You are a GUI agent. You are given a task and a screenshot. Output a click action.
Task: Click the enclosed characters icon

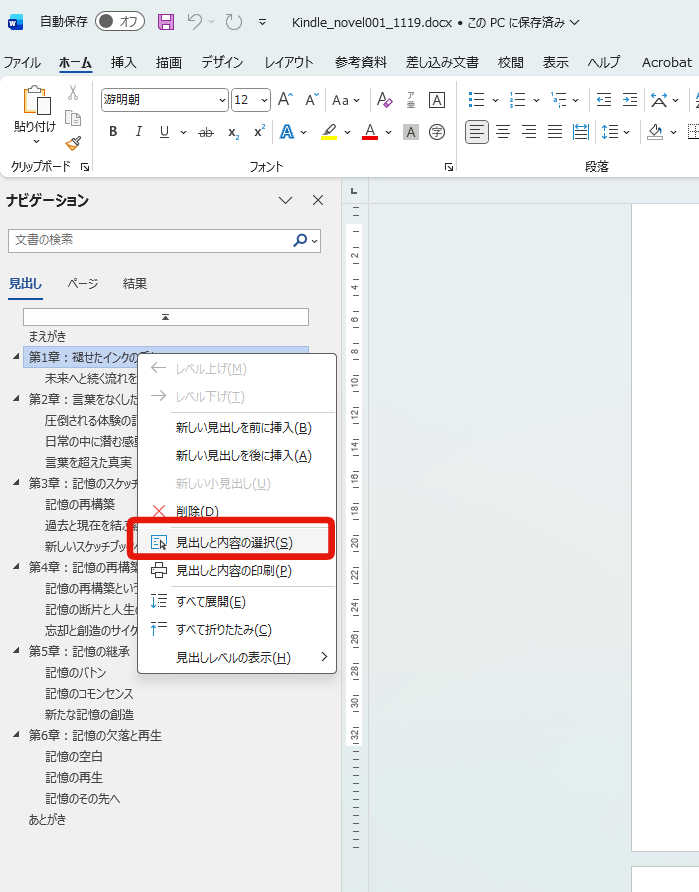point(437,133)
